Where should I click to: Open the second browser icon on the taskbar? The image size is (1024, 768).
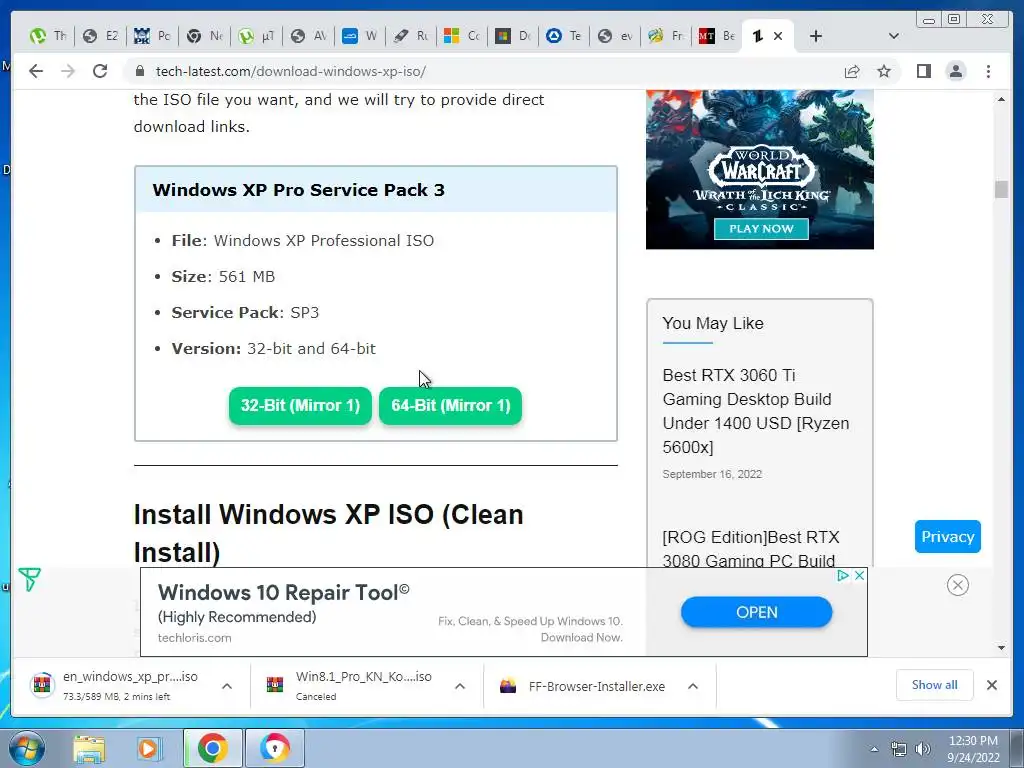(274, 748)
